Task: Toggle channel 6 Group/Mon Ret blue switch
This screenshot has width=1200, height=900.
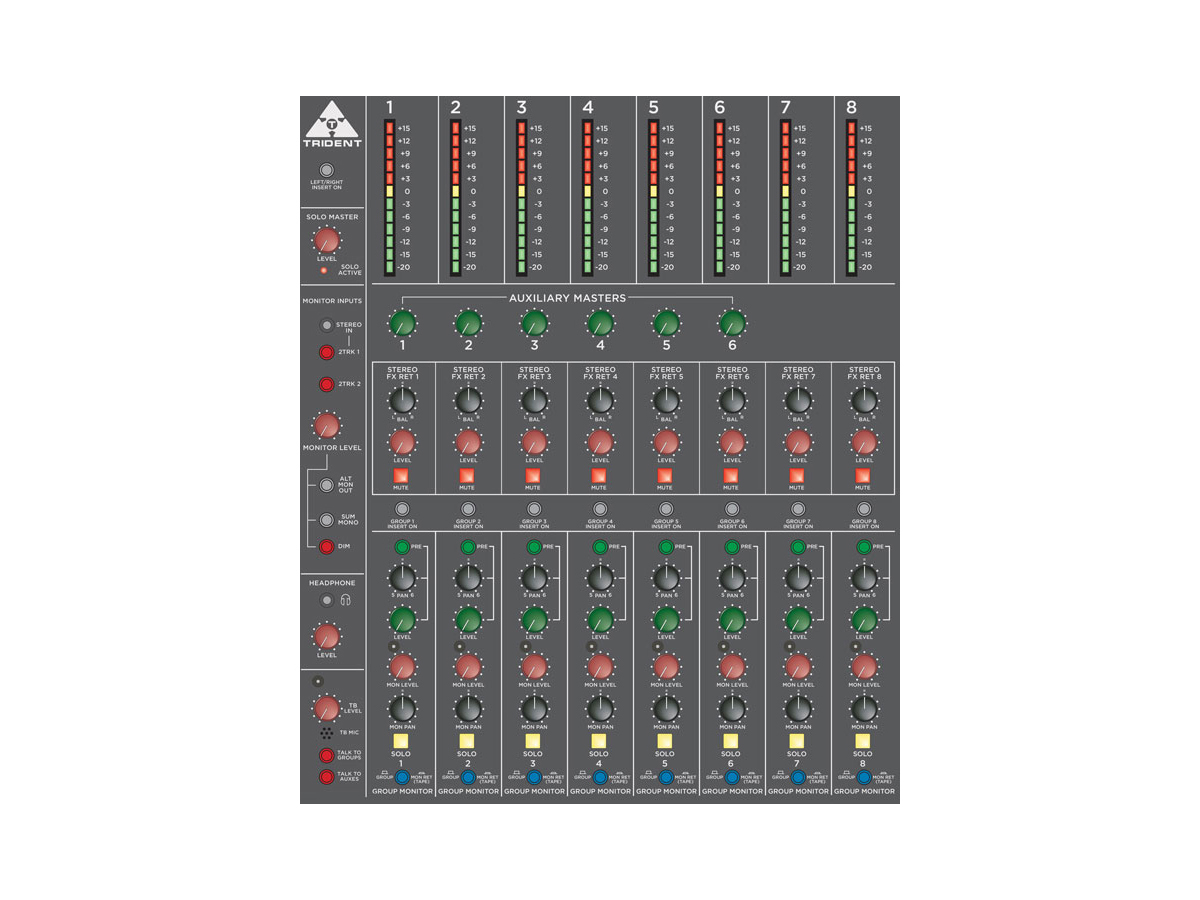Action: pyautogui.click(x=731, y=777)
